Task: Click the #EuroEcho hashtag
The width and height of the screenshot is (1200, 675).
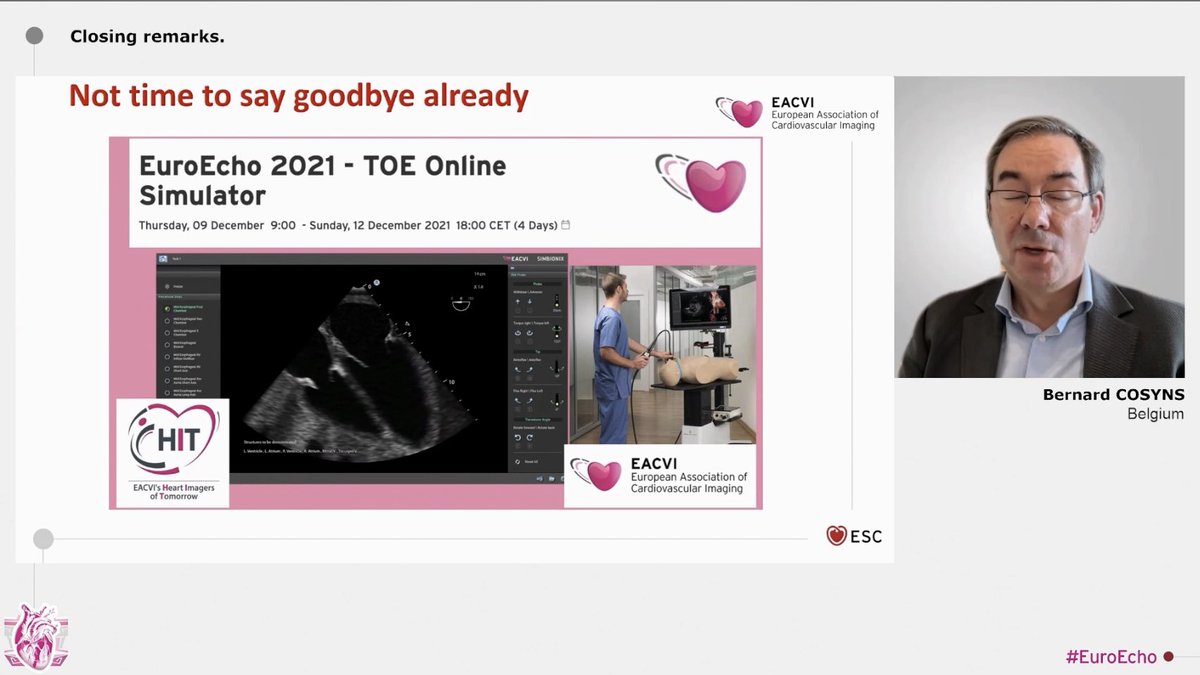Action: 1111,657
